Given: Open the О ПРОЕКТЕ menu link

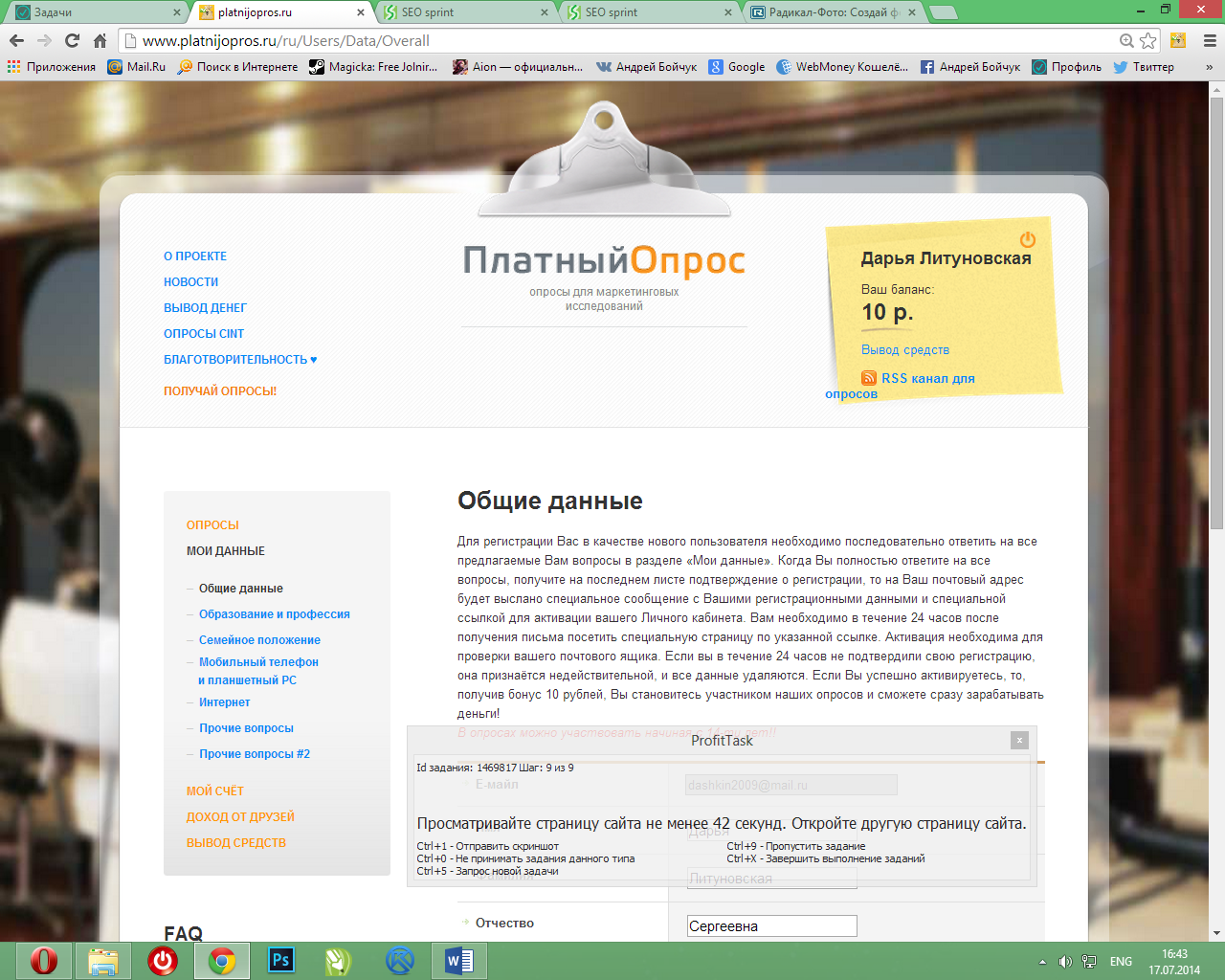Looking at the screenshot, I should 195,256.
